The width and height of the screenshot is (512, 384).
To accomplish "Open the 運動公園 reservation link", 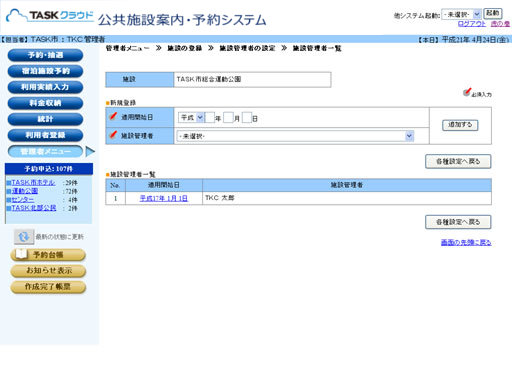I will 25,191.
